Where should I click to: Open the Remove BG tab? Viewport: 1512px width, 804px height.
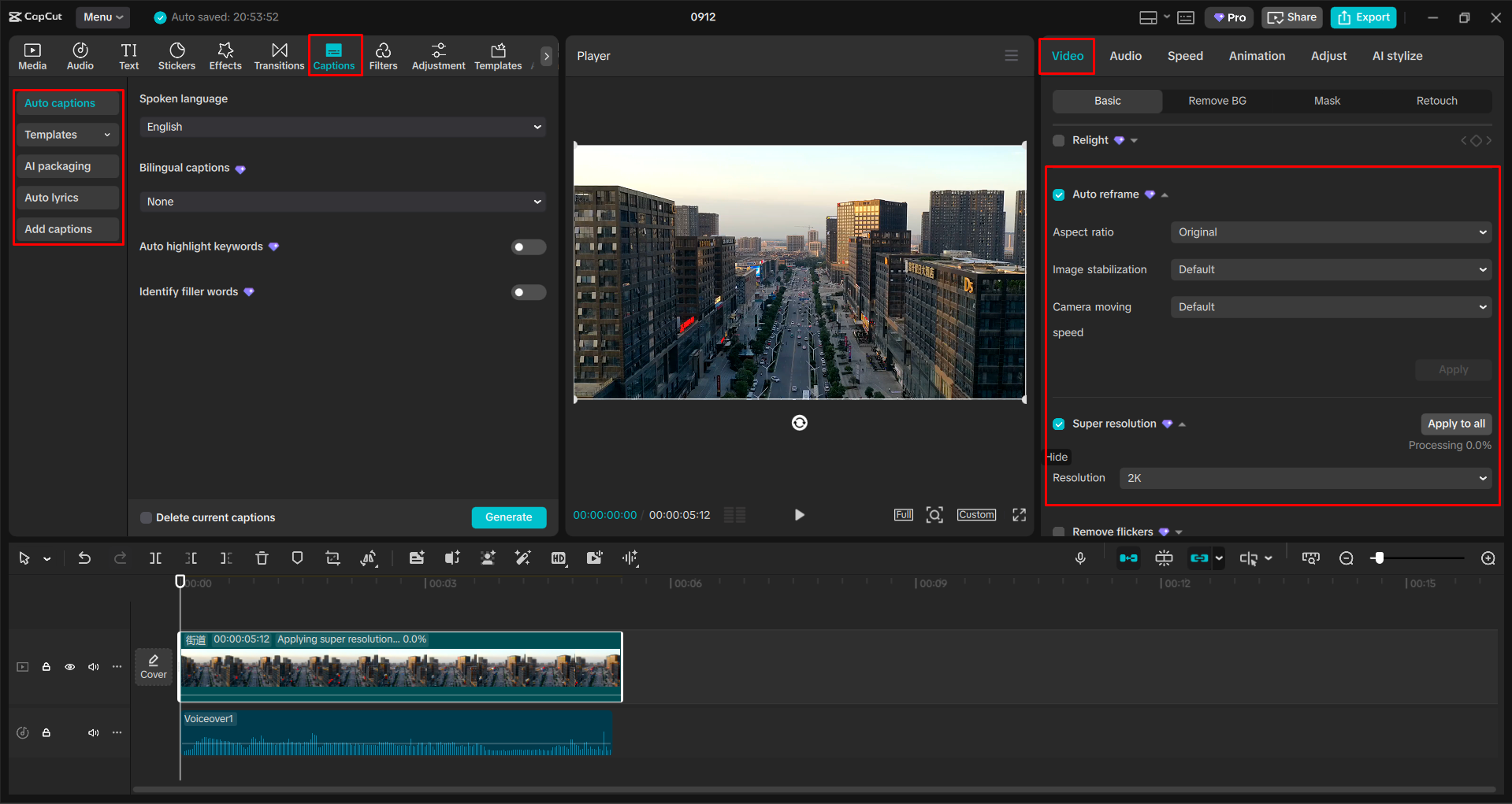pos(1216,101)
